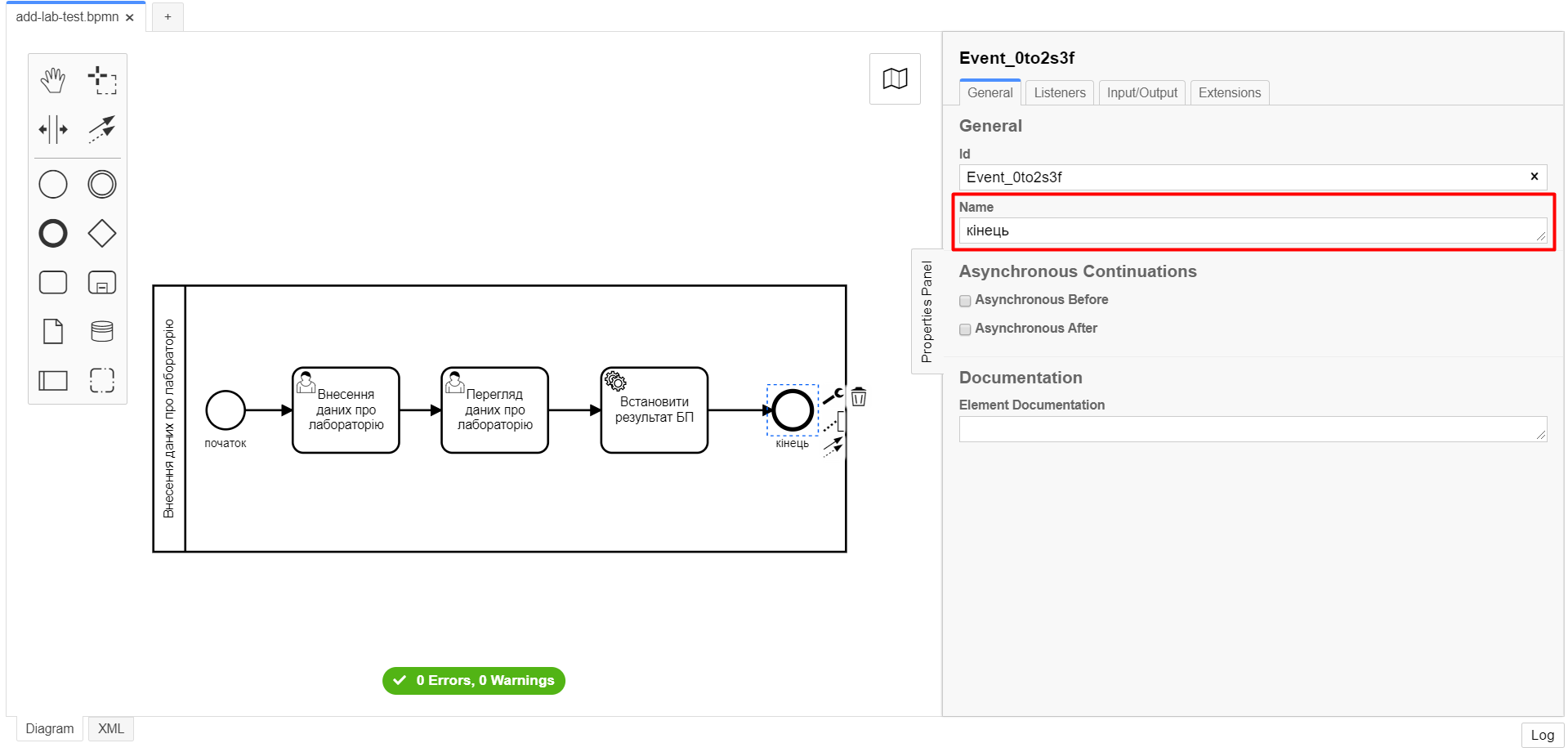1568x752 pixels.
Task: Open the Log panel
Action: coord(1542,735)
